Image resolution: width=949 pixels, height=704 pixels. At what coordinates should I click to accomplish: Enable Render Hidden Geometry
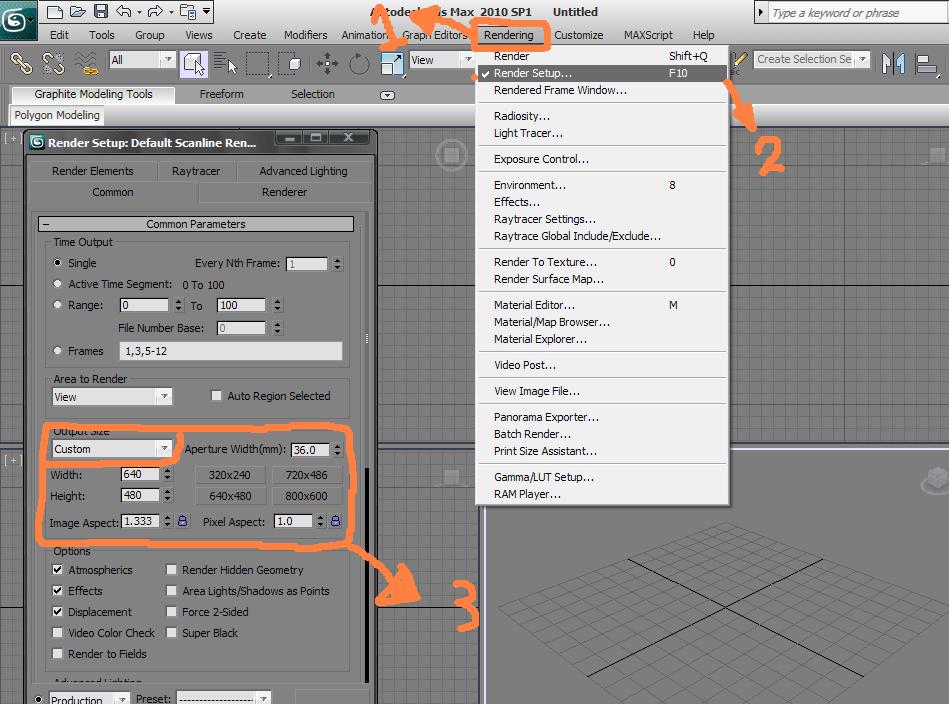click(x=171, y=569)
